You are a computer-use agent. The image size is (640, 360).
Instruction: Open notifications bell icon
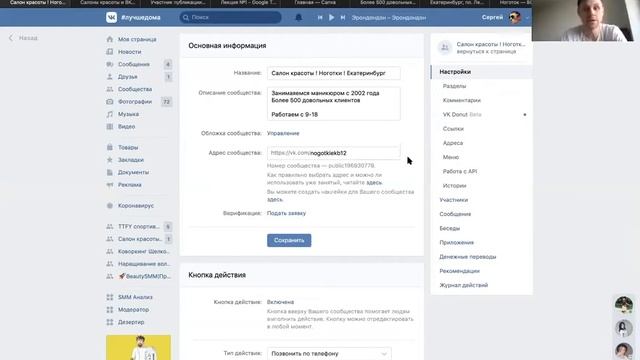pos(299,18)
